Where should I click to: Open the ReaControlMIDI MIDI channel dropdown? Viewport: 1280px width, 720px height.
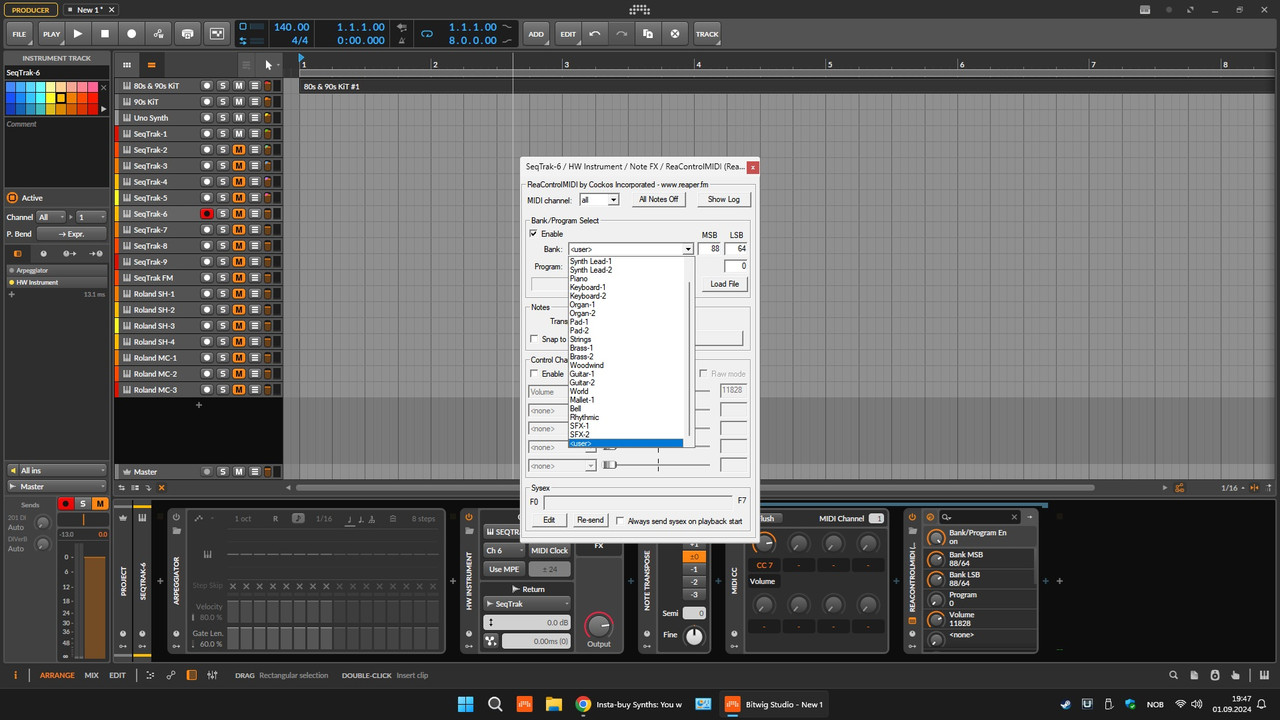pos(599,200)
